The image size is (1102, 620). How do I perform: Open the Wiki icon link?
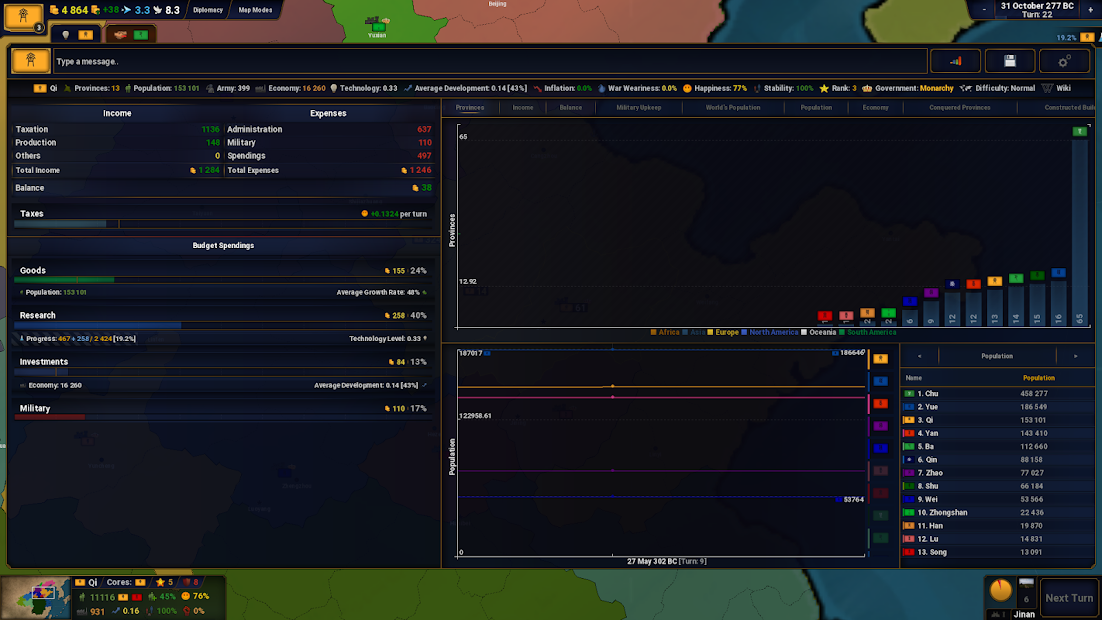click(x=1056, y=88)
